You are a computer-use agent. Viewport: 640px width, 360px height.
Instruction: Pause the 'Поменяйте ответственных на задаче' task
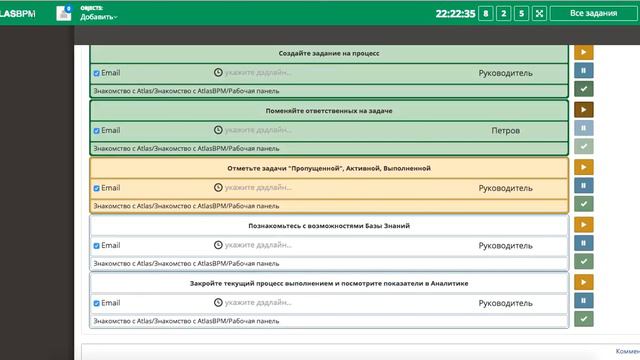(x=584, y=128)
